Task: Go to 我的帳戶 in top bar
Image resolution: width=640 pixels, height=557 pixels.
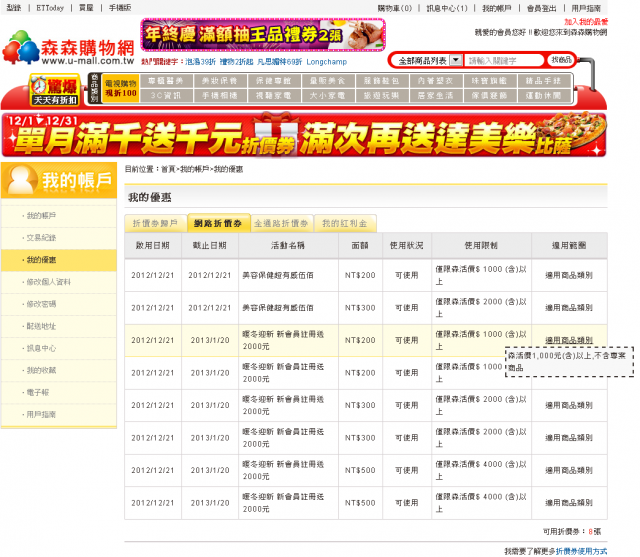Action: coord(497,8)
